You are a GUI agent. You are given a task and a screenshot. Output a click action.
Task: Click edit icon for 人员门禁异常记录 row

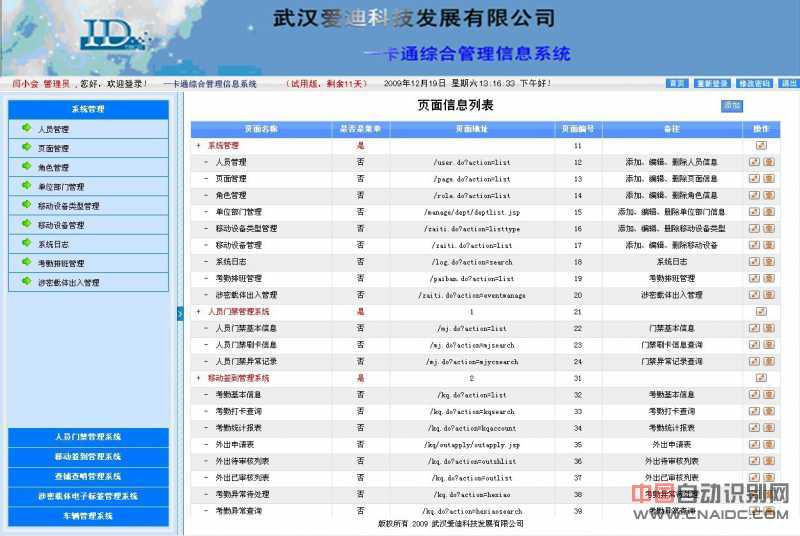click(x=754, y=361)
